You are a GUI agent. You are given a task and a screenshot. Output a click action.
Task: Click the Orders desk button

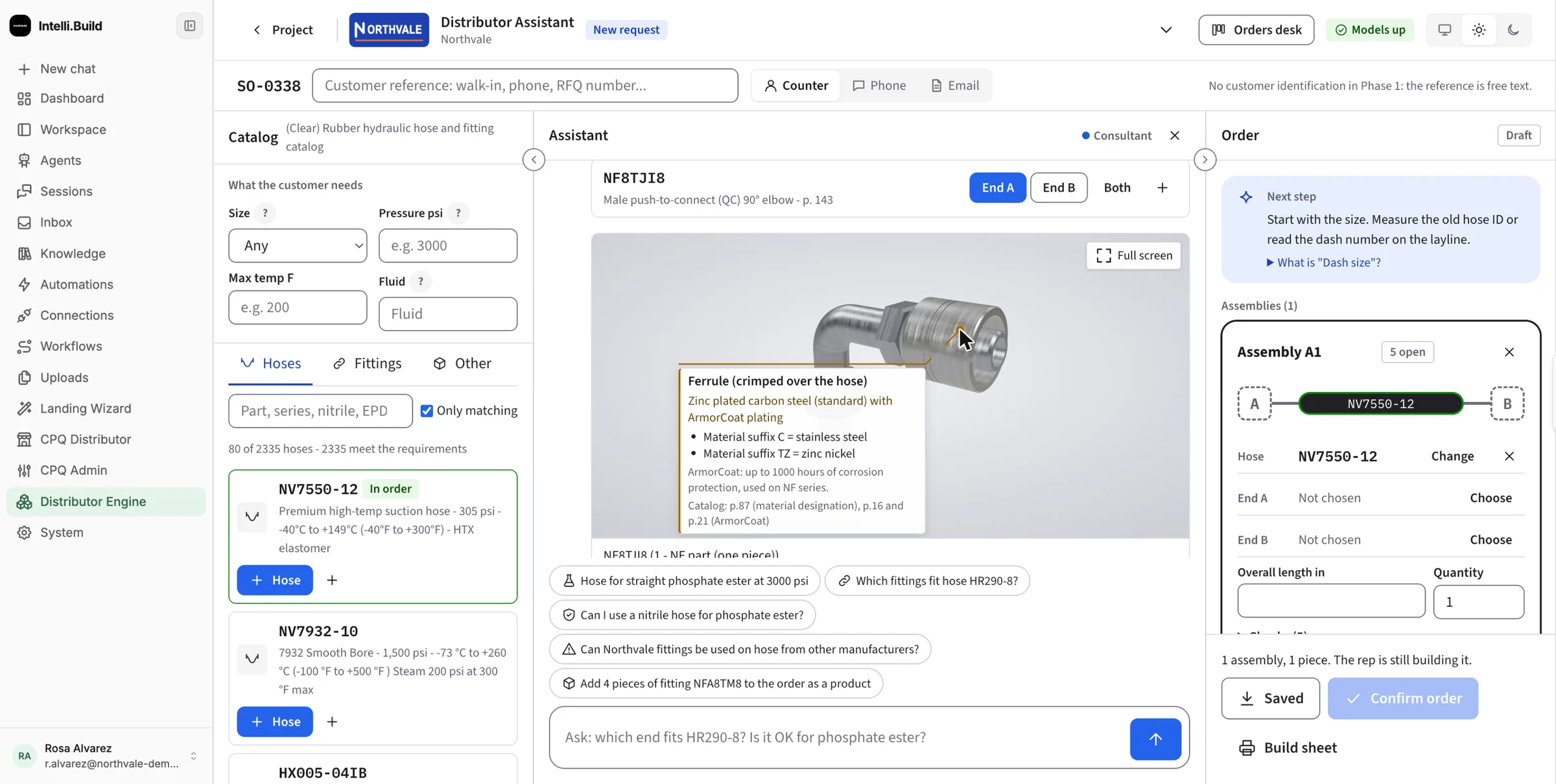[1256, 30]
